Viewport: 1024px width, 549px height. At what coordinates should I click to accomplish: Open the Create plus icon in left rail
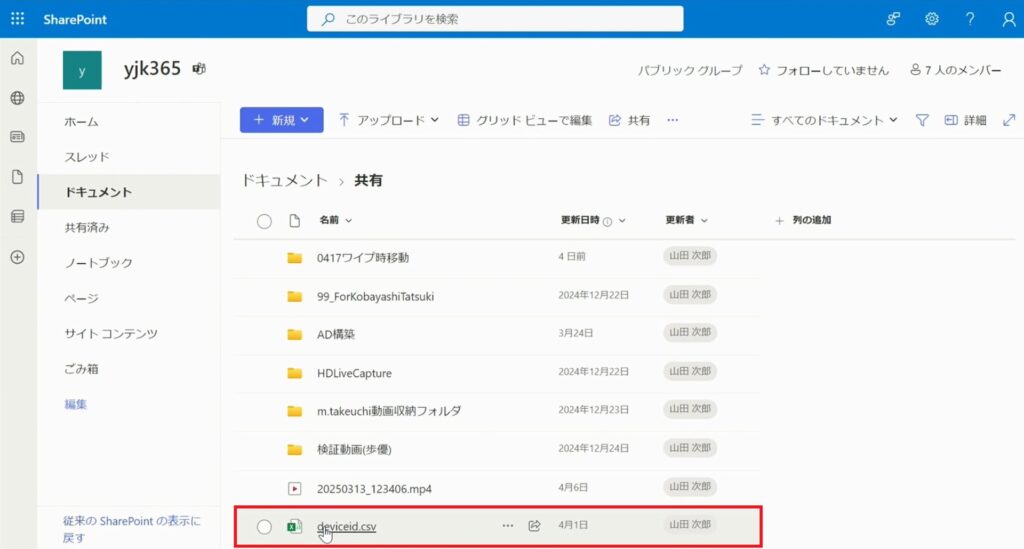pyautogui.click(x=17, y=257)
